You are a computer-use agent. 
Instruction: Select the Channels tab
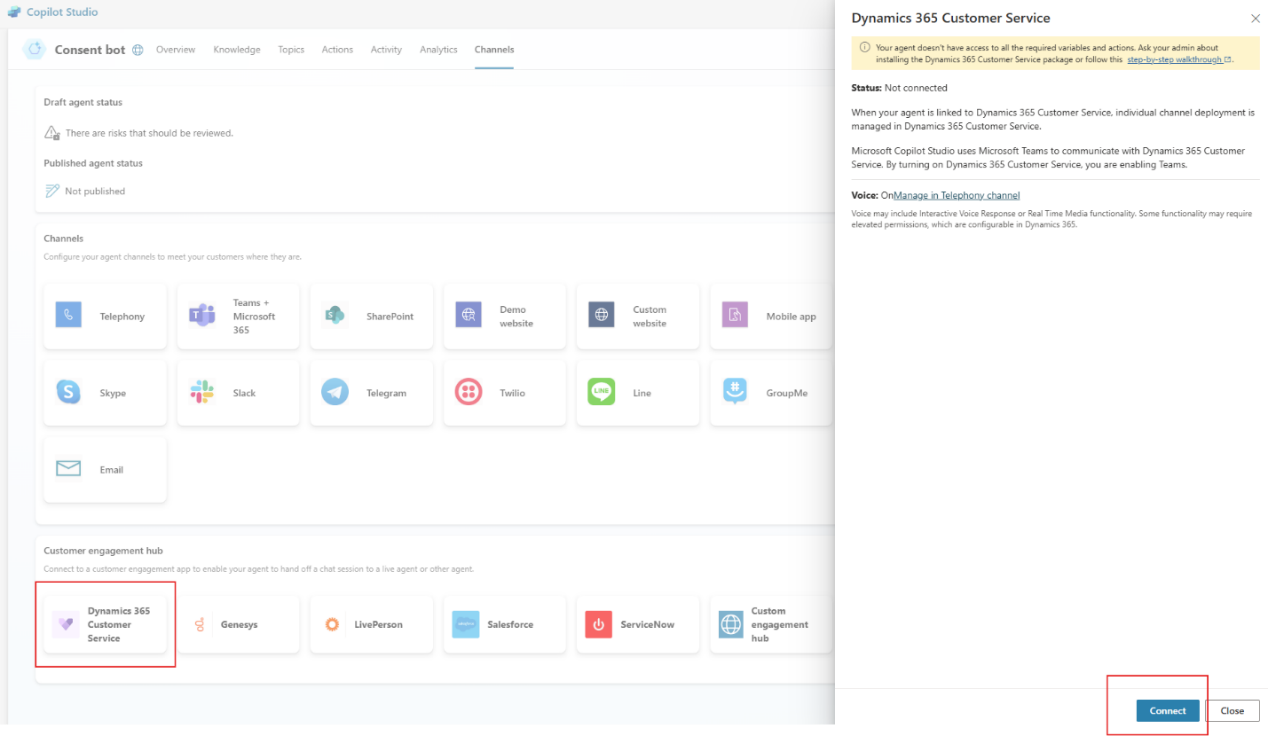coord(494,50)
